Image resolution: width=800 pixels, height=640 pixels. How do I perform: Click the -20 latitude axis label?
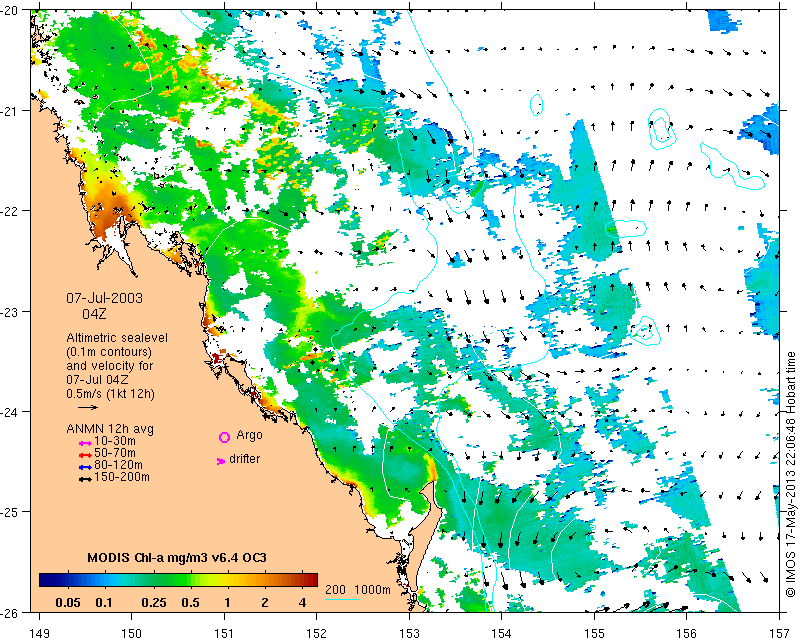coord(10,11)
